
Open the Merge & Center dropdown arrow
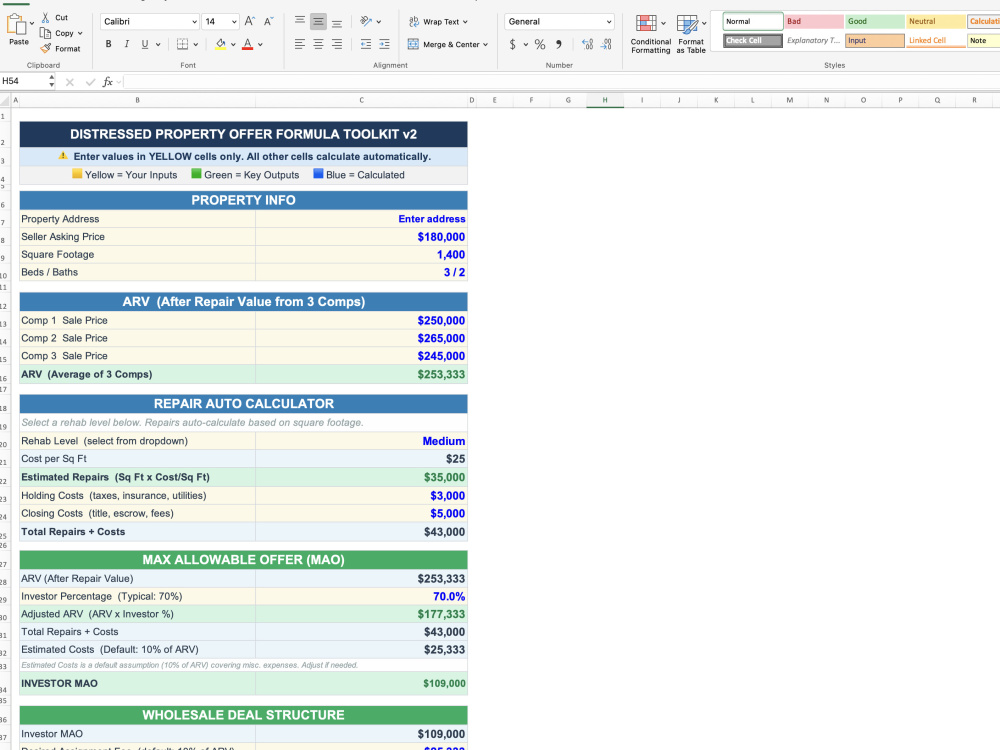pyautogui.click(x=485, y=45)
